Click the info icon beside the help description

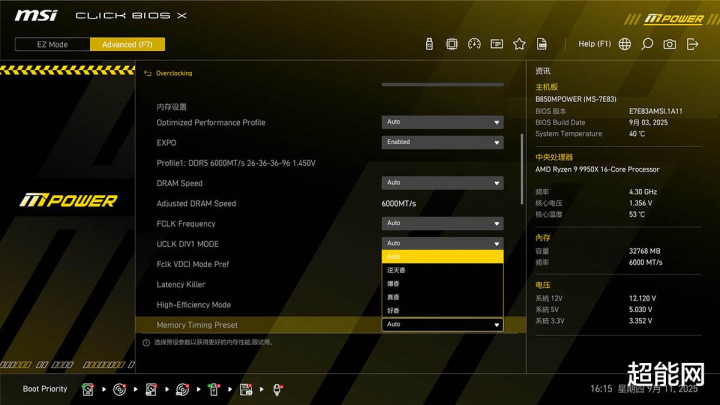pos(146,343)
